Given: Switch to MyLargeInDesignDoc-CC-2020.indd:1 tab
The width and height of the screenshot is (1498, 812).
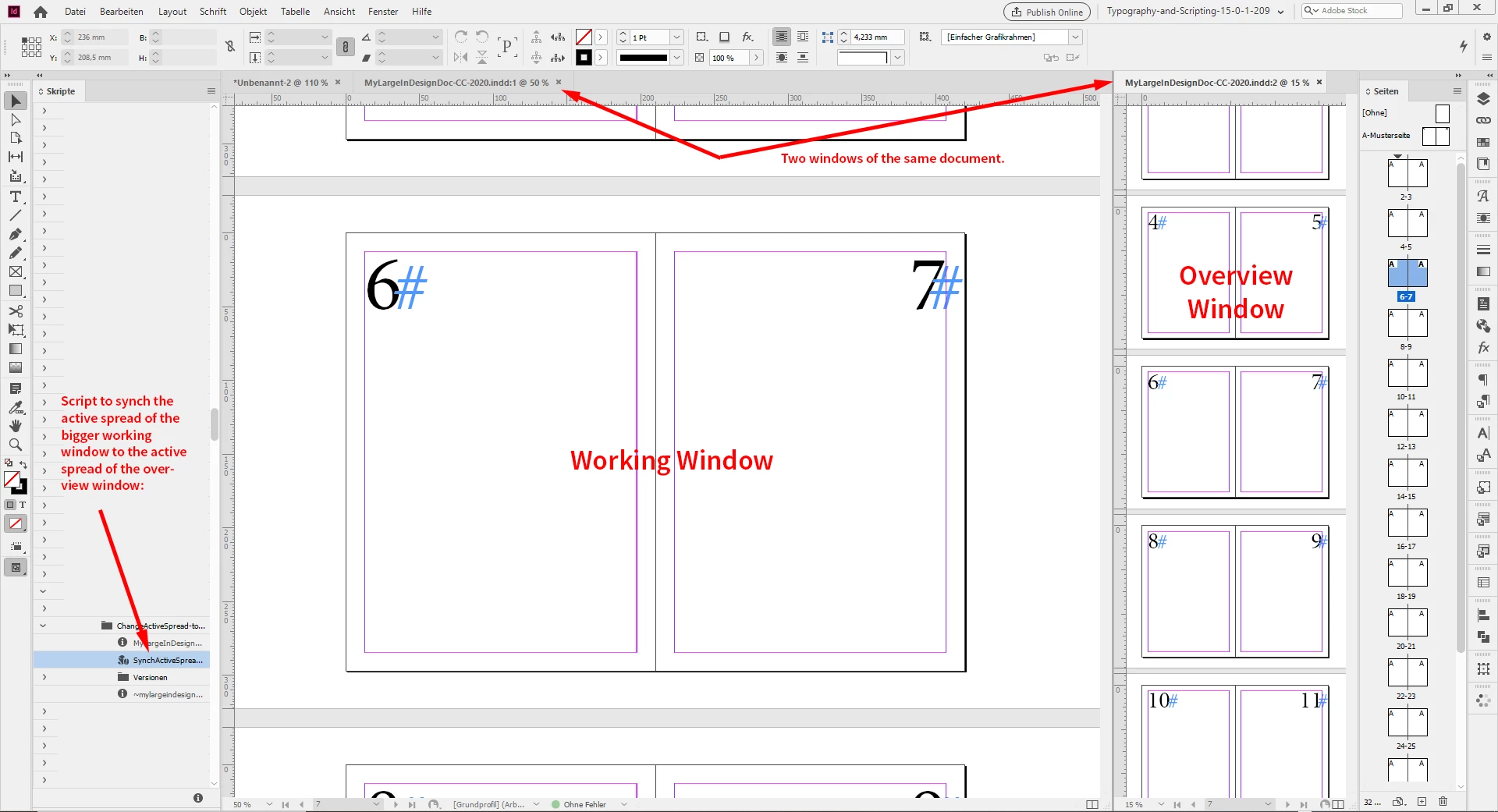Looking at the screenshot, I should pos(456,82).
